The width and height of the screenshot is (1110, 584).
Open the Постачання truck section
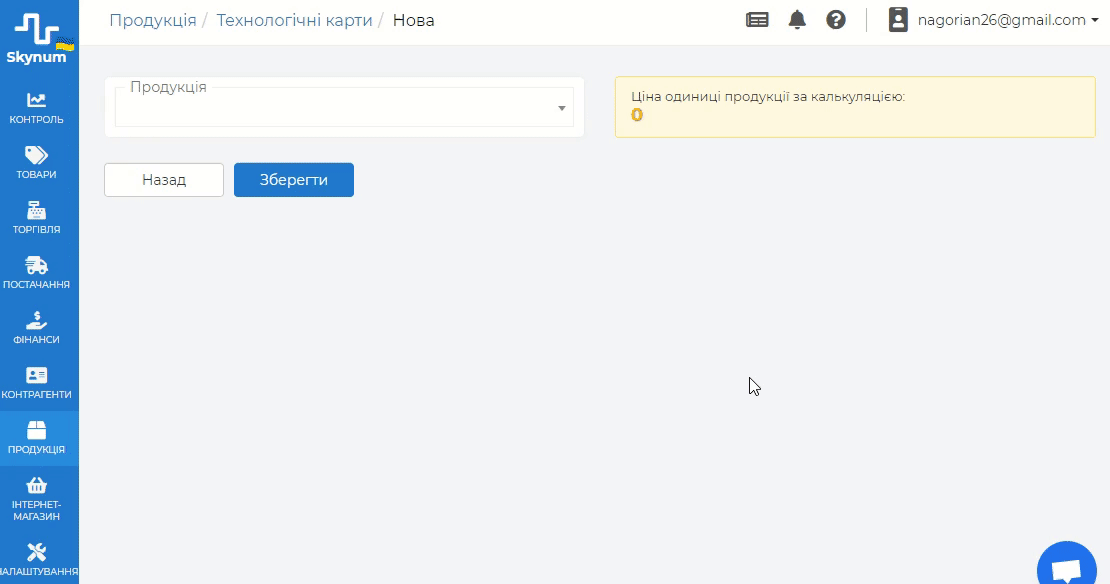point(36,273)
